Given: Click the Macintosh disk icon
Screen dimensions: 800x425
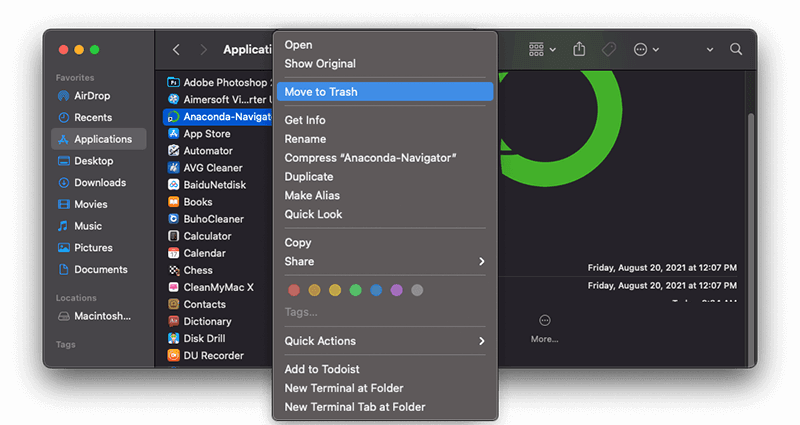Looking at the screenshot, I should tap(63, 316).
